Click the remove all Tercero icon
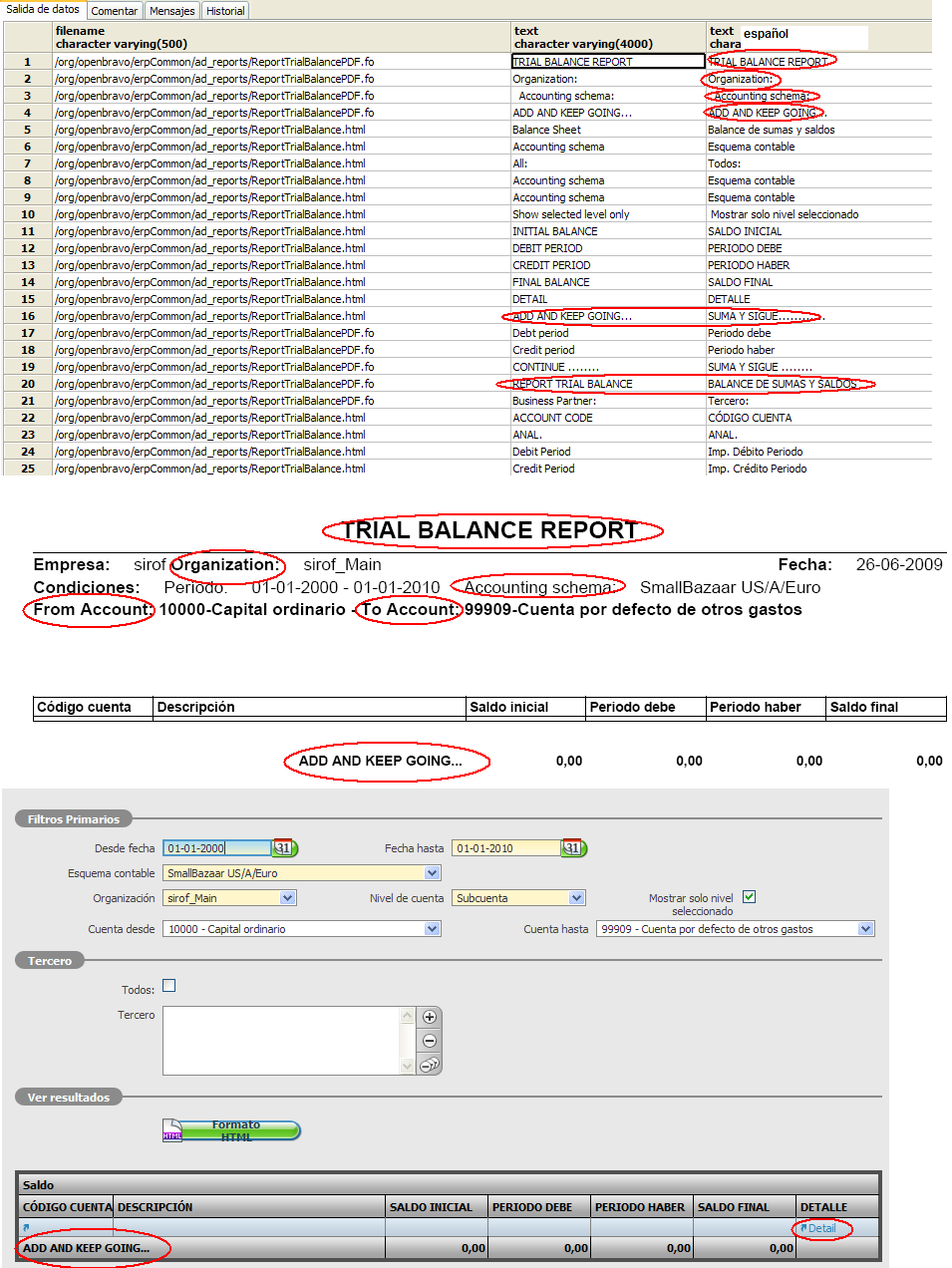The width and height of the screenshot is (952, 1268). pyautogui.click(x=429, y=1065)
